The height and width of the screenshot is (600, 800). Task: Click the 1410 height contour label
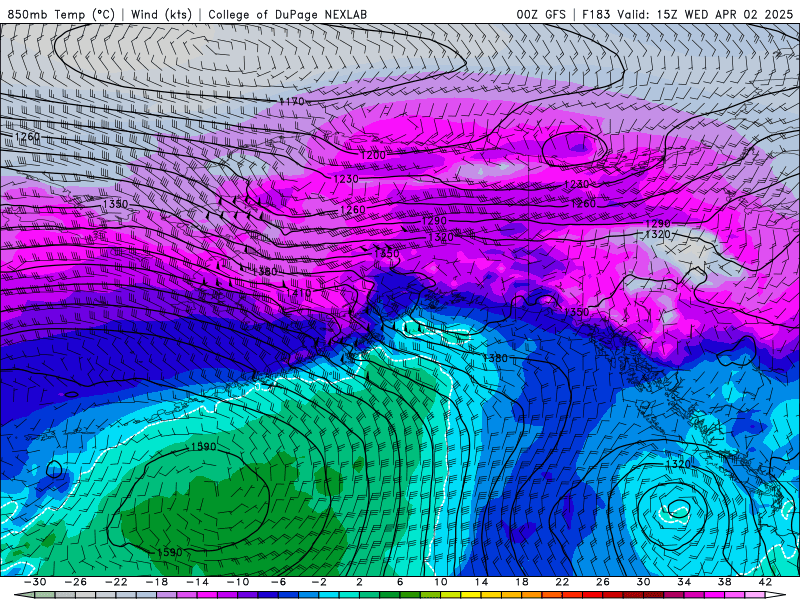click(x=298, y=293)
